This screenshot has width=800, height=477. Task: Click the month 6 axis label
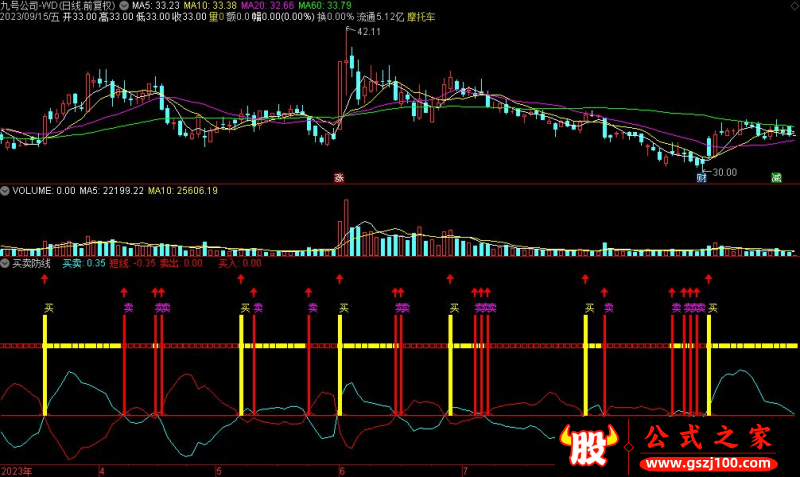click(342, 471)
